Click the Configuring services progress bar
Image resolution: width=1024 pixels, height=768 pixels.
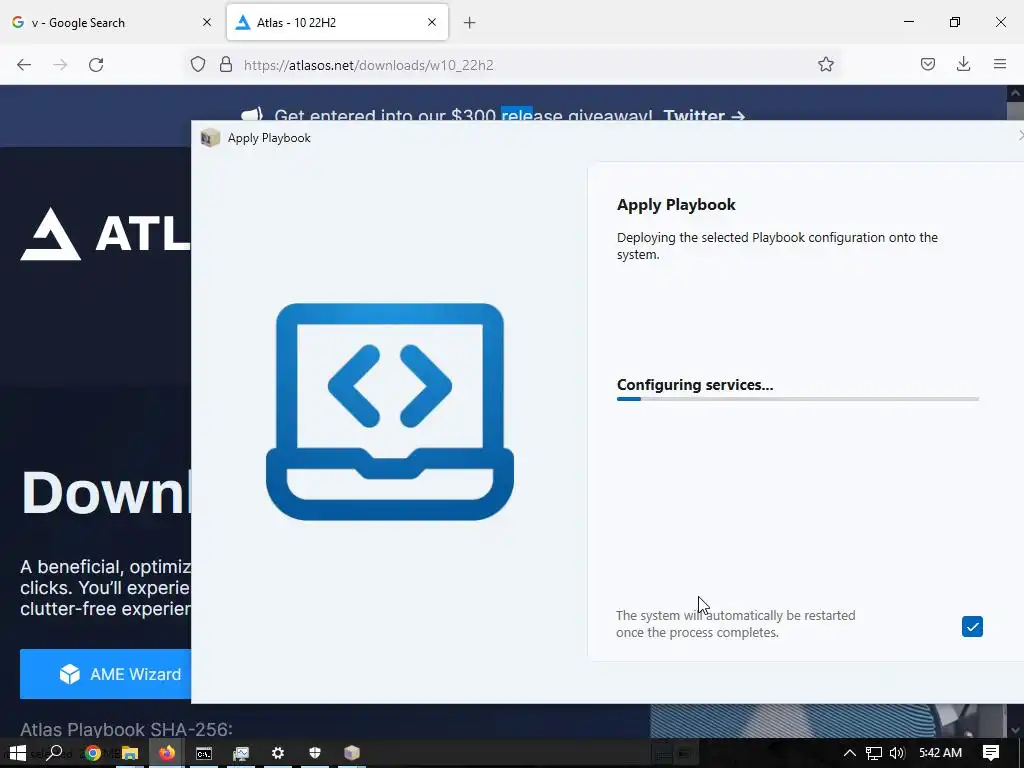[x=797, y=398]
